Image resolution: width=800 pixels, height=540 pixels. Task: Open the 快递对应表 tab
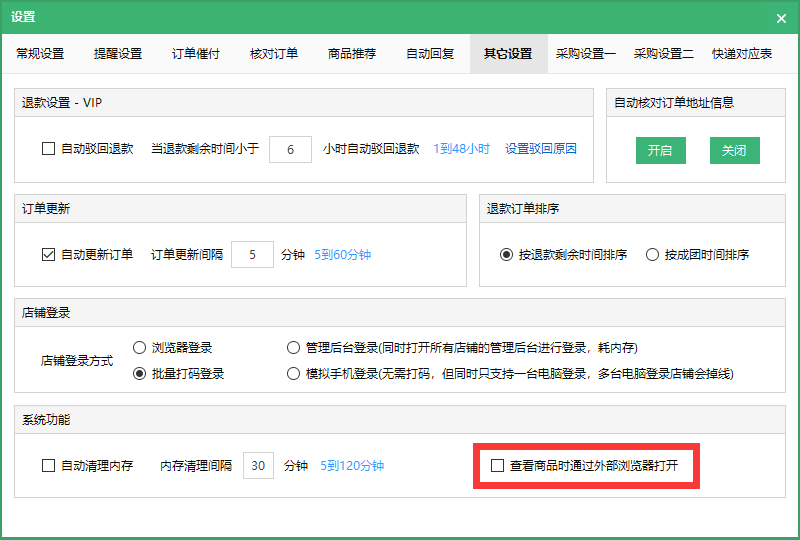742,54
